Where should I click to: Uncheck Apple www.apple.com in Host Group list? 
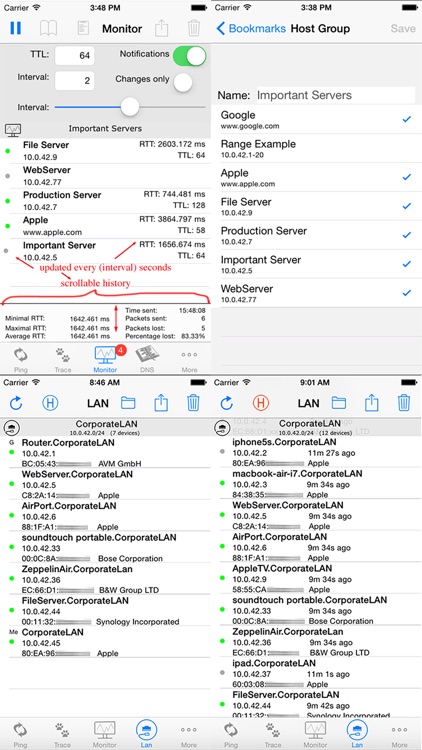(x=407, y=177)
